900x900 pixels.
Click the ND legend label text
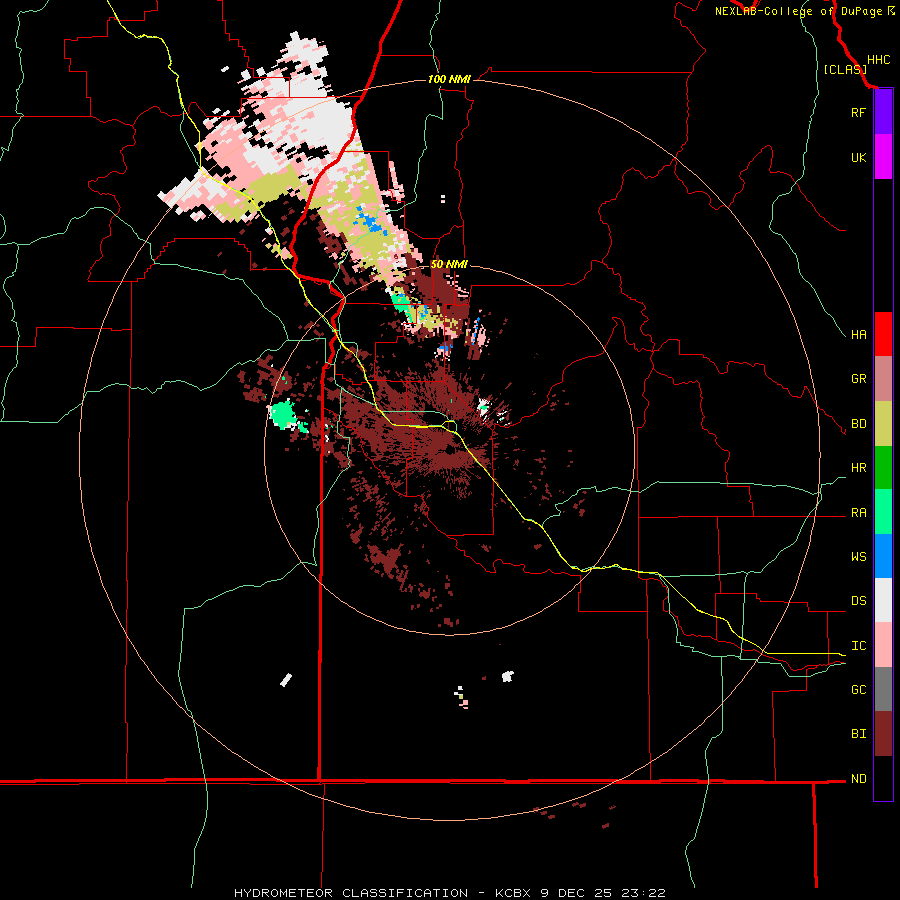click(858, 779)
